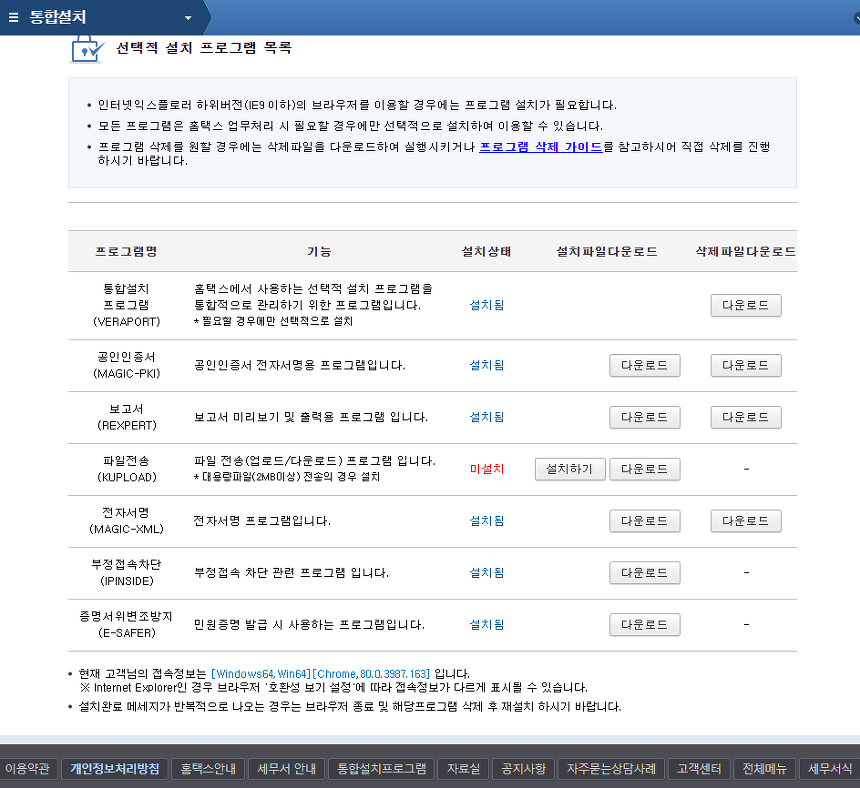Open 이용약관 in the footer
This screenshot has width=860, height=788.
pos(27,769)
